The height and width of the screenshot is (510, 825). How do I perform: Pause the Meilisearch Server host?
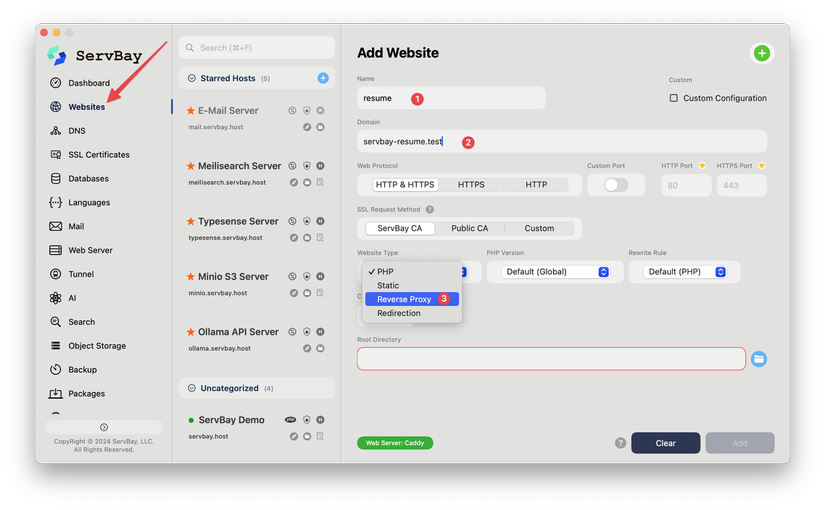[x=320, y=166]
